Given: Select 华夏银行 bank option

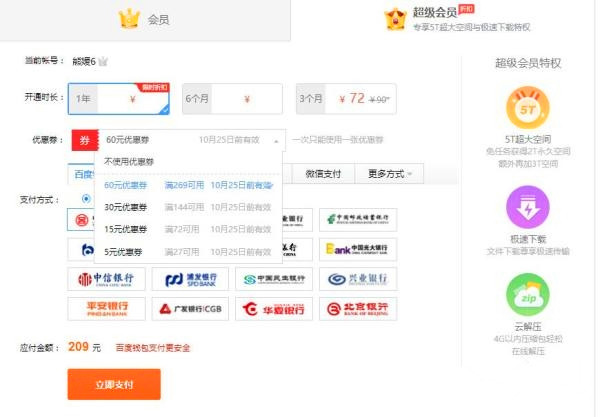Looking at the screenshot, I should click(274, 309).
